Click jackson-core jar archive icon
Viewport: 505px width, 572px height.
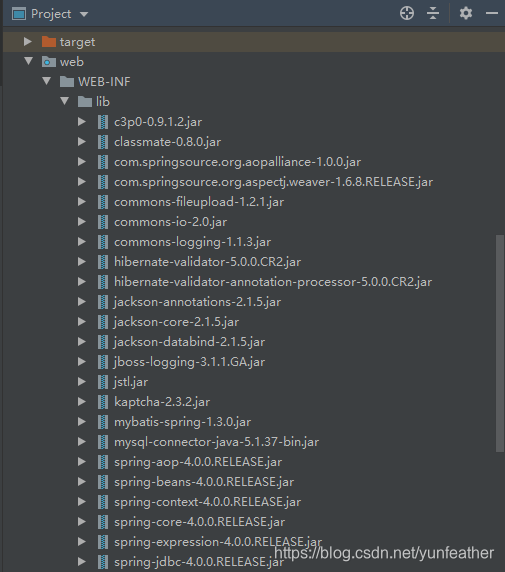click(x=103, y=322)
